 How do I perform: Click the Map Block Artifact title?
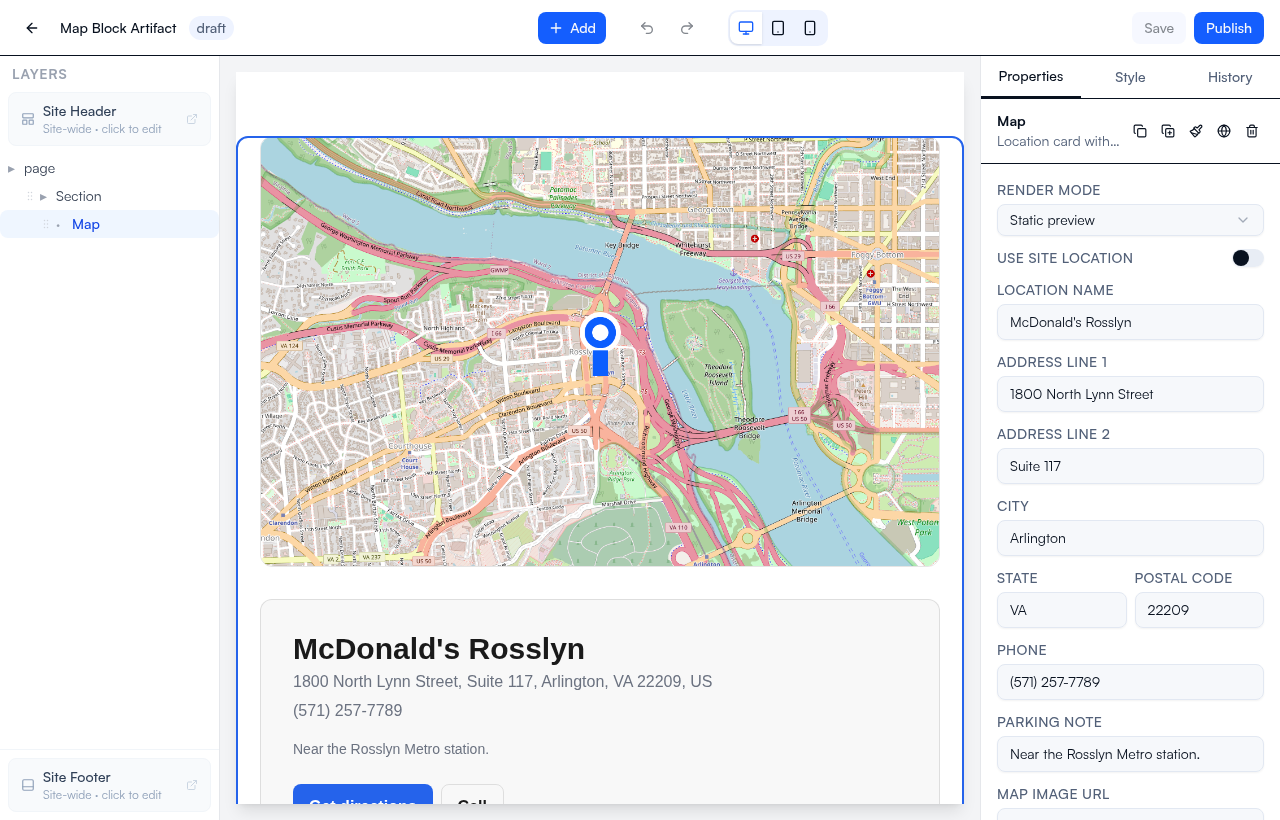tap(118, 28)
